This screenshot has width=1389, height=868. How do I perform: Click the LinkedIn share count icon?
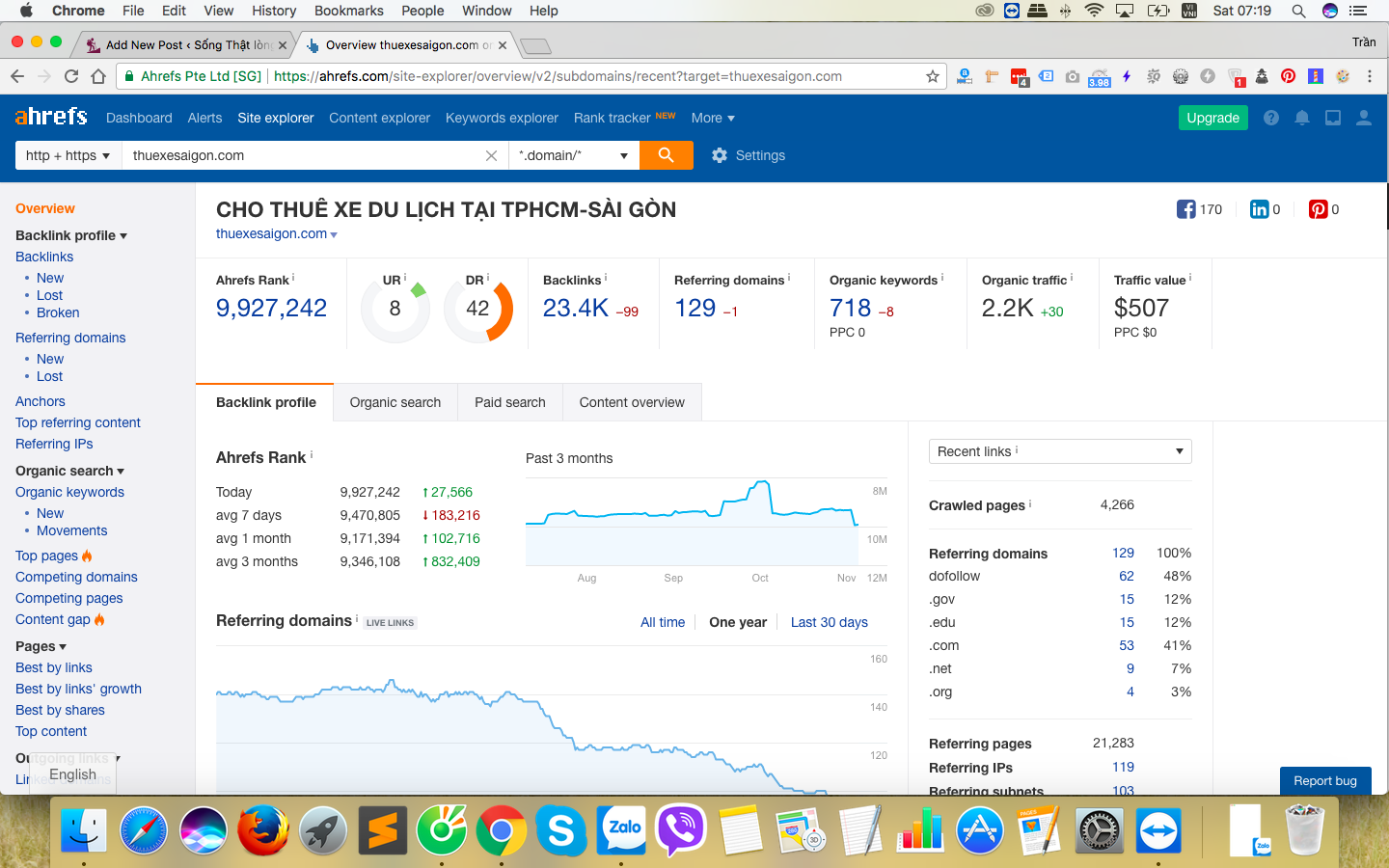tap(1260, 209)
